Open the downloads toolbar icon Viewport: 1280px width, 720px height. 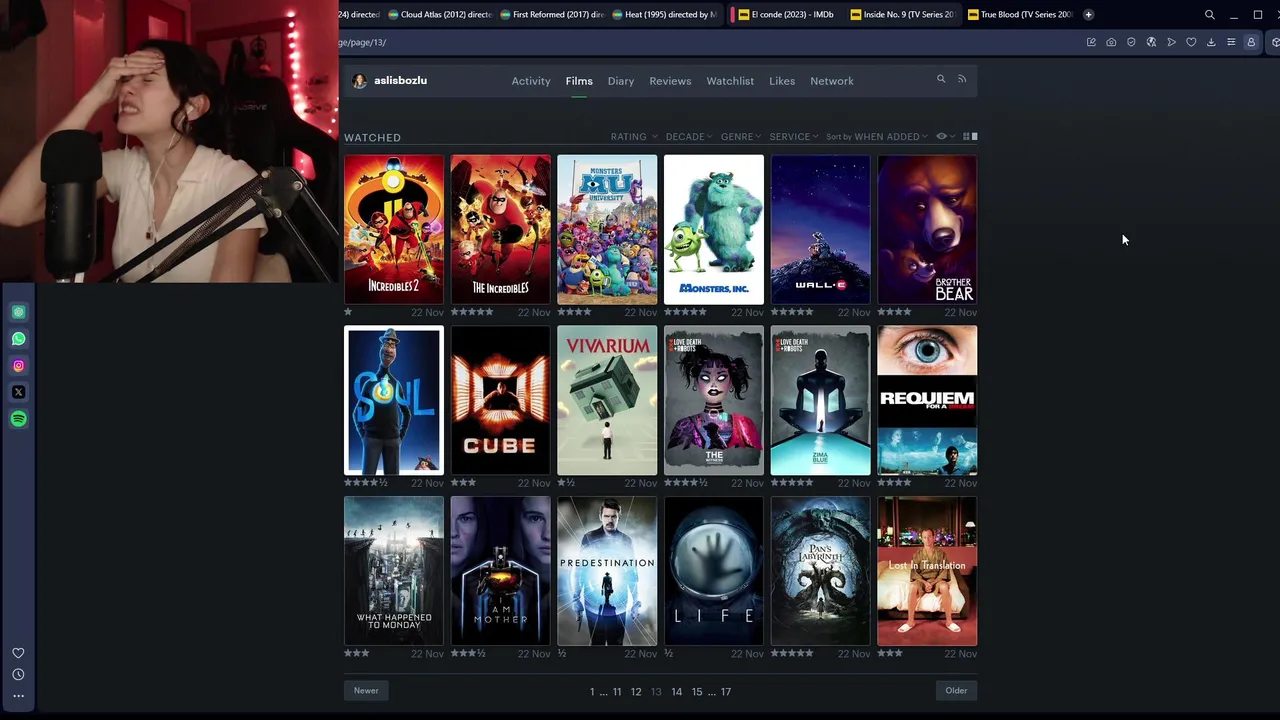click(1211, 42)
